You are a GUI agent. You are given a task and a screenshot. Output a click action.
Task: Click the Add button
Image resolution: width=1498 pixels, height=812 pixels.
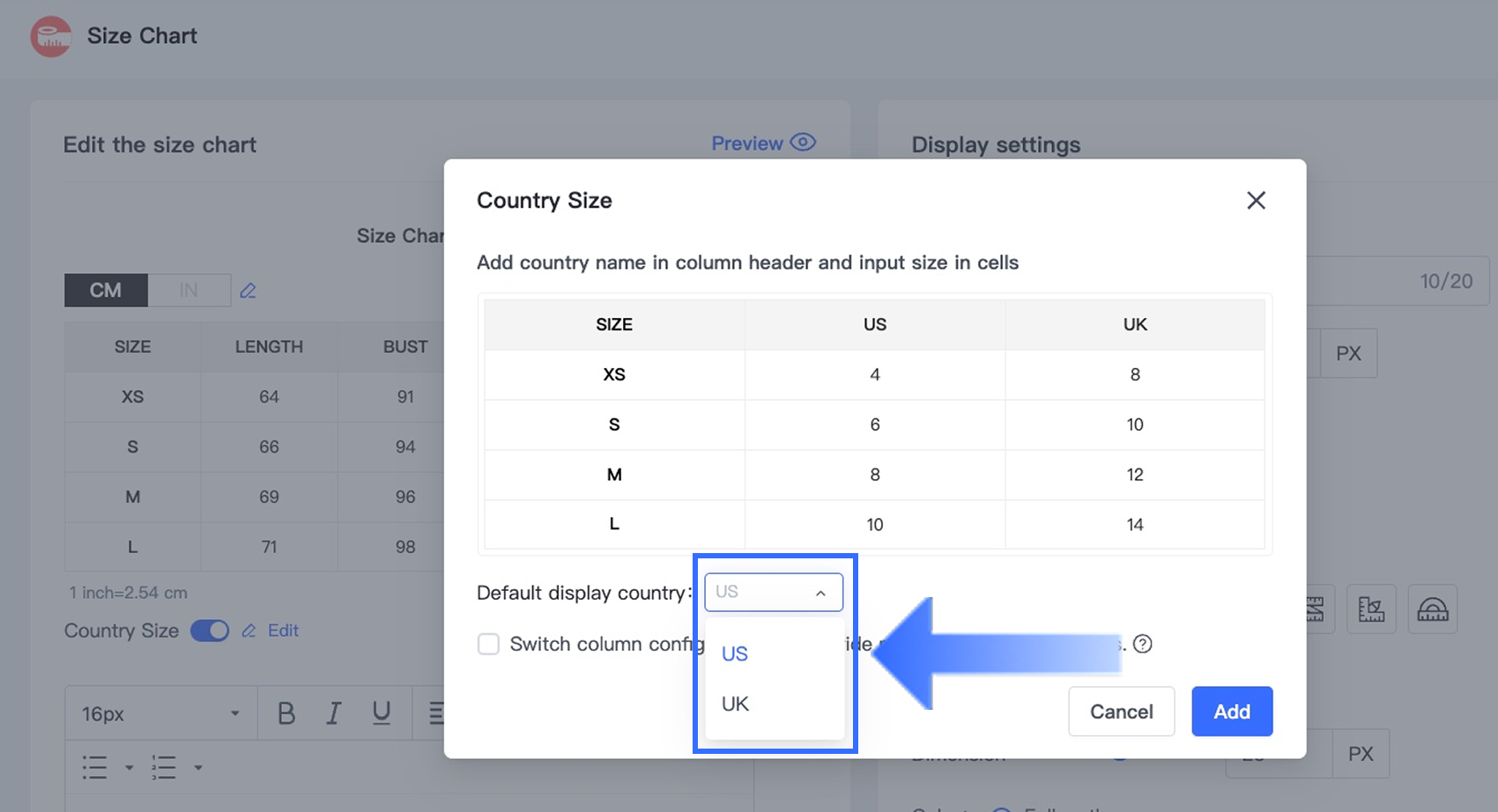[x=1231, y=712]
